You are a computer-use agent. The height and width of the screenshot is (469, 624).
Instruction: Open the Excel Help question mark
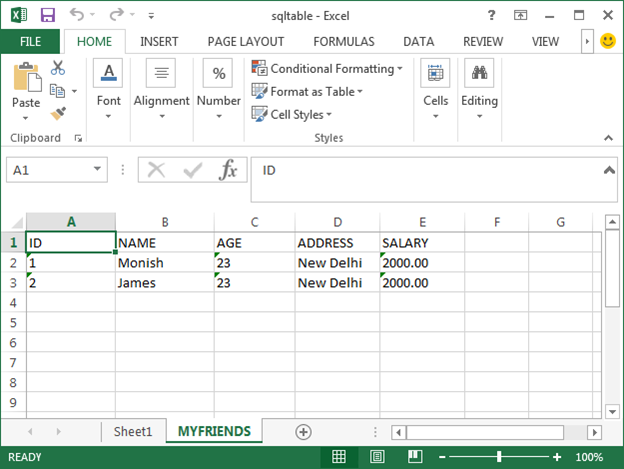point(491,15)
